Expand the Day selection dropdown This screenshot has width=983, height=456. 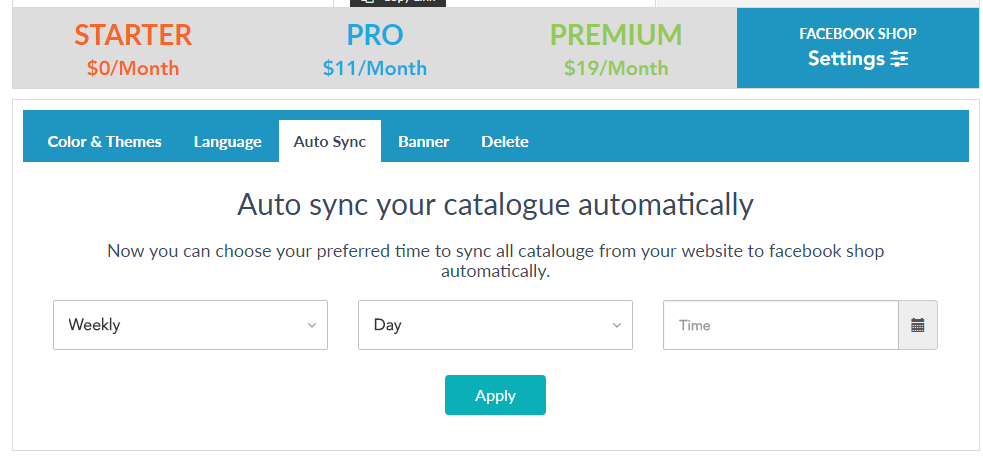tap(495, 325)
